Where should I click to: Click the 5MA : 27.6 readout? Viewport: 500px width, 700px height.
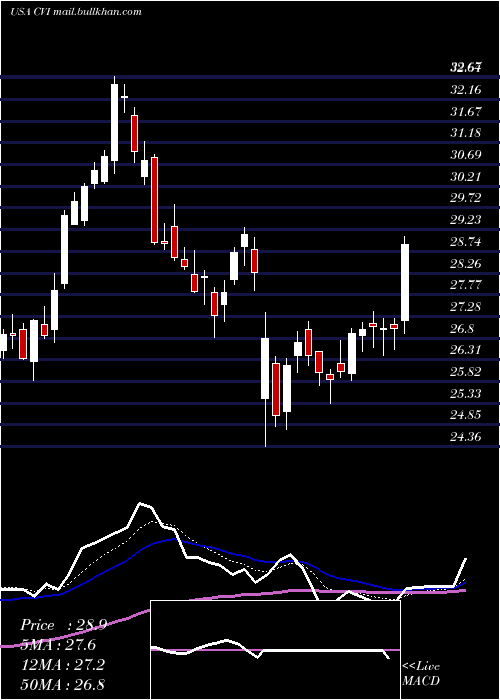point(58,645)
